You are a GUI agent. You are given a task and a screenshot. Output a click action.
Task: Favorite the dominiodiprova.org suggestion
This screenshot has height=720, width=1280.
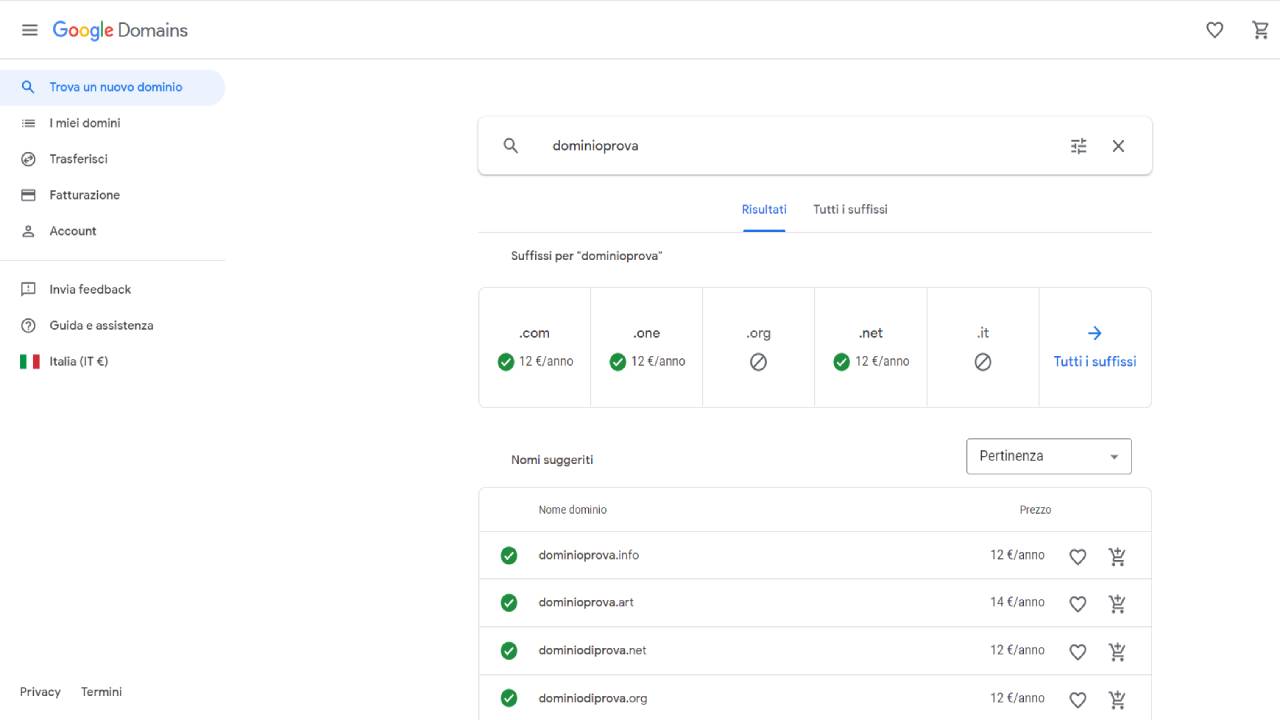(1077, 699)
